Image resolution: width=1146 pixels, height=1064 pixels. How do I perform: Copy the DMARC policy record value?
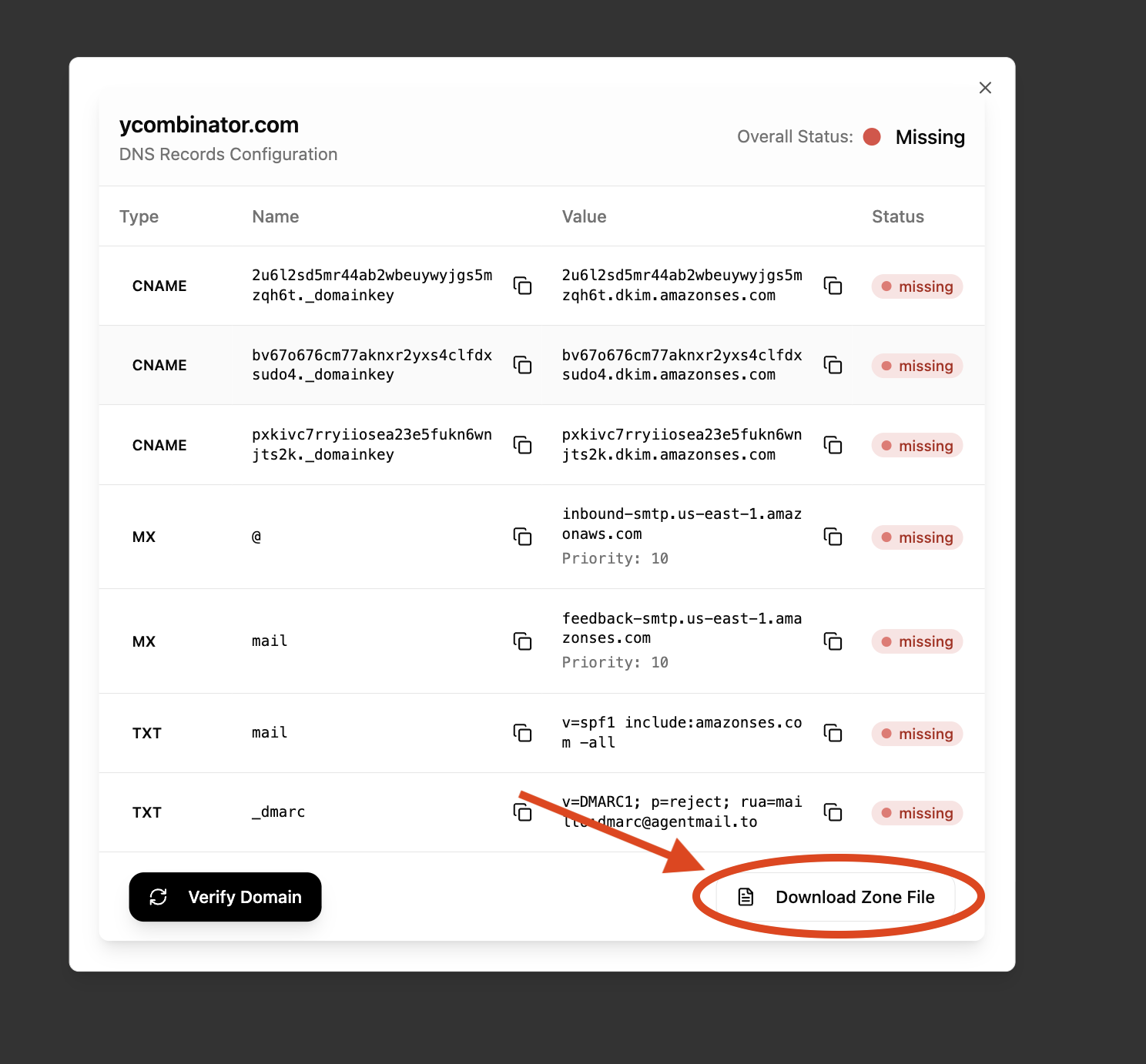coord(833,812)
